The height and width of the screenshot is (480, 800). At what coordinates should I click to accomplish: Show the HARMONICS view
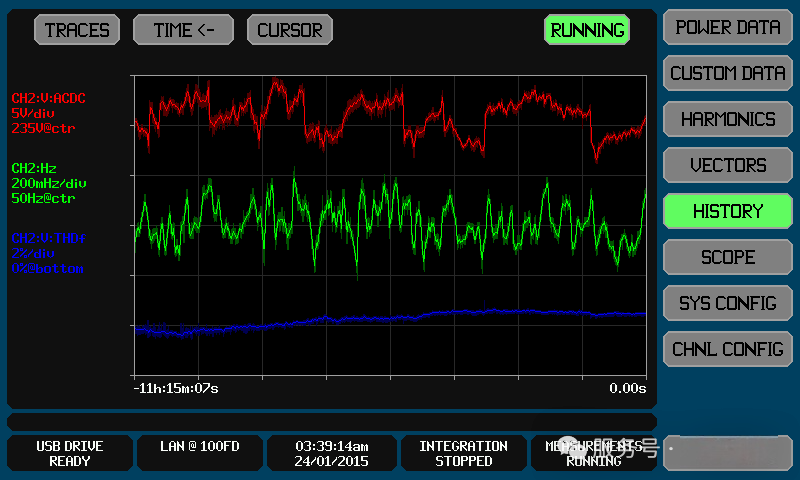(x=727, y=119)
